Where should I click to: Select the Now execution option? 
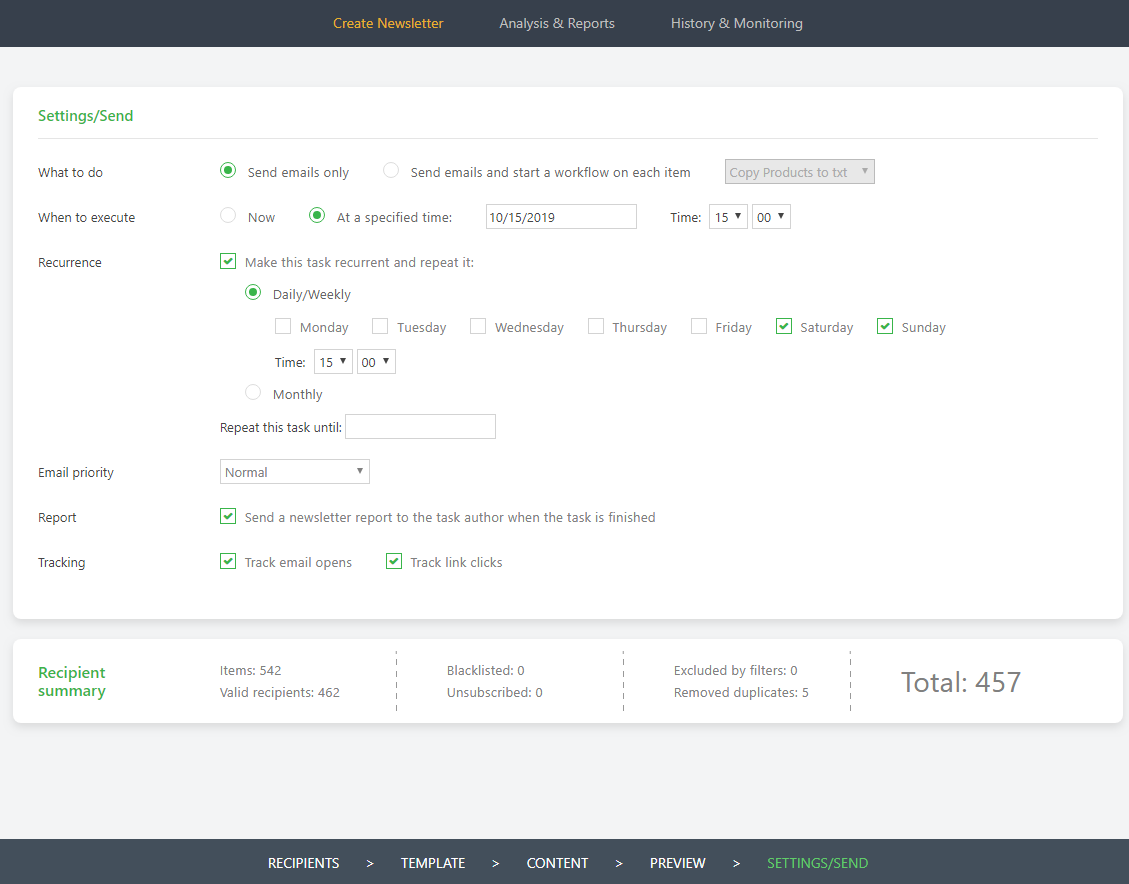[228, 216]
